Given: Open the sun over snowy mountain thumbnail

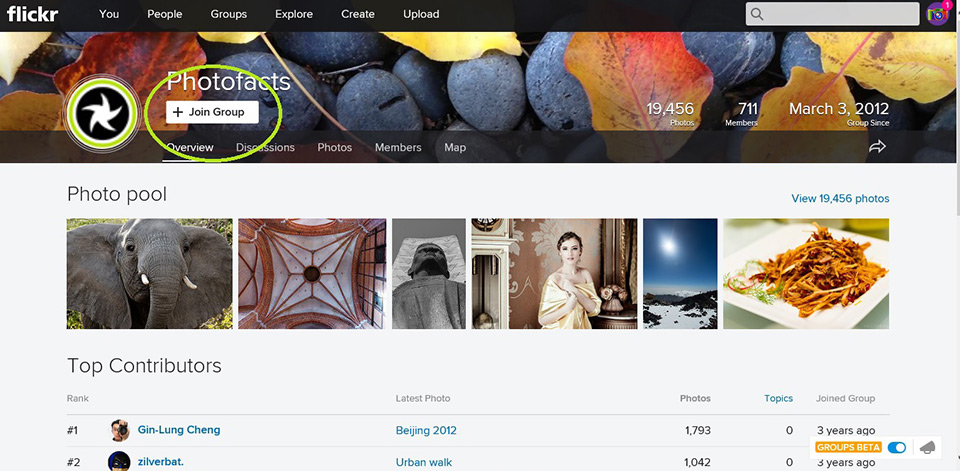Looking at the screenshot, I should pos(680,274).
